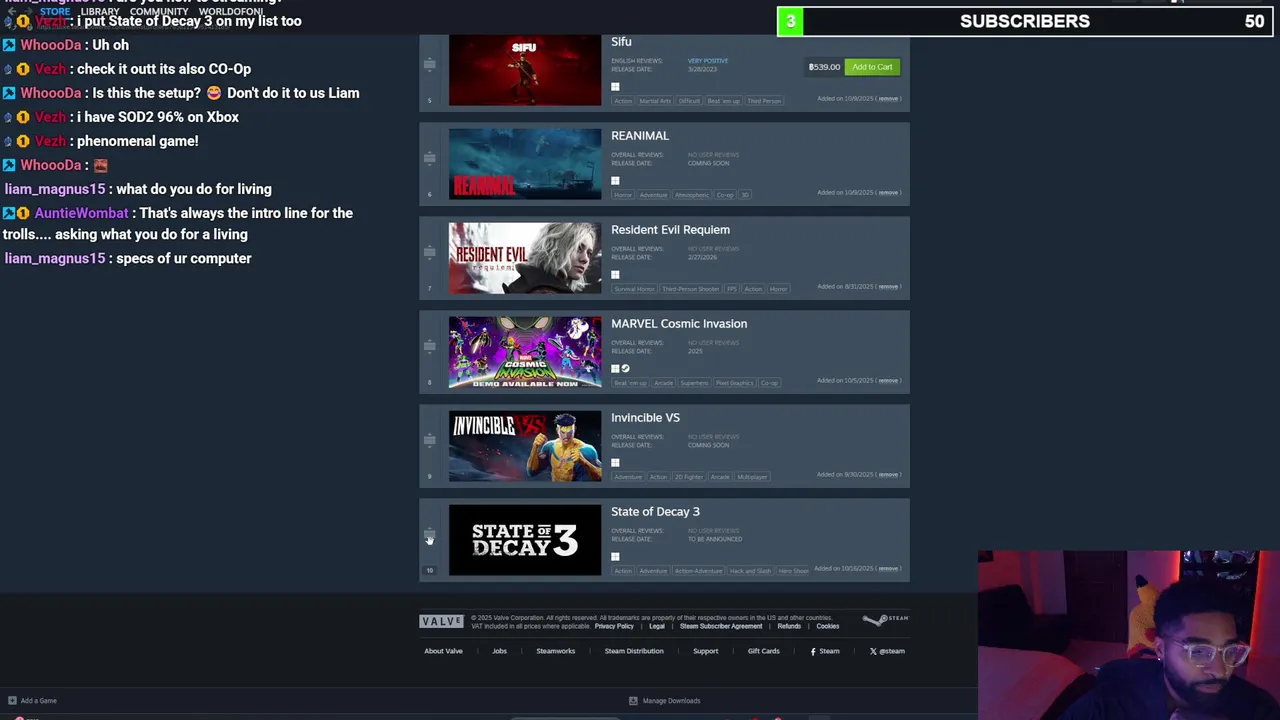The image size is (1280, 720).
Task: Click the Invincible VS row drag handle
Action: (x=429, y=440)
